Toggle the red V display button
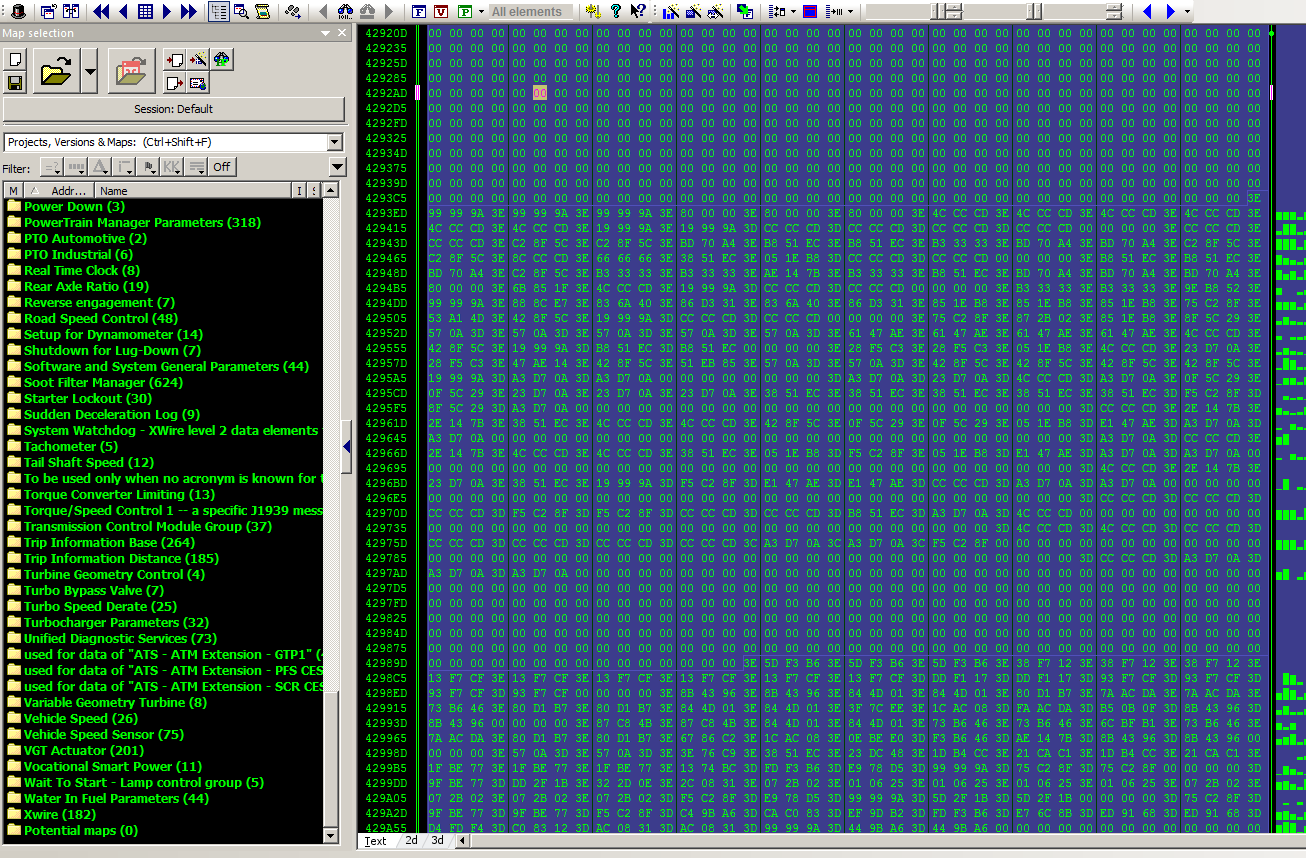 tap(442, 12)
